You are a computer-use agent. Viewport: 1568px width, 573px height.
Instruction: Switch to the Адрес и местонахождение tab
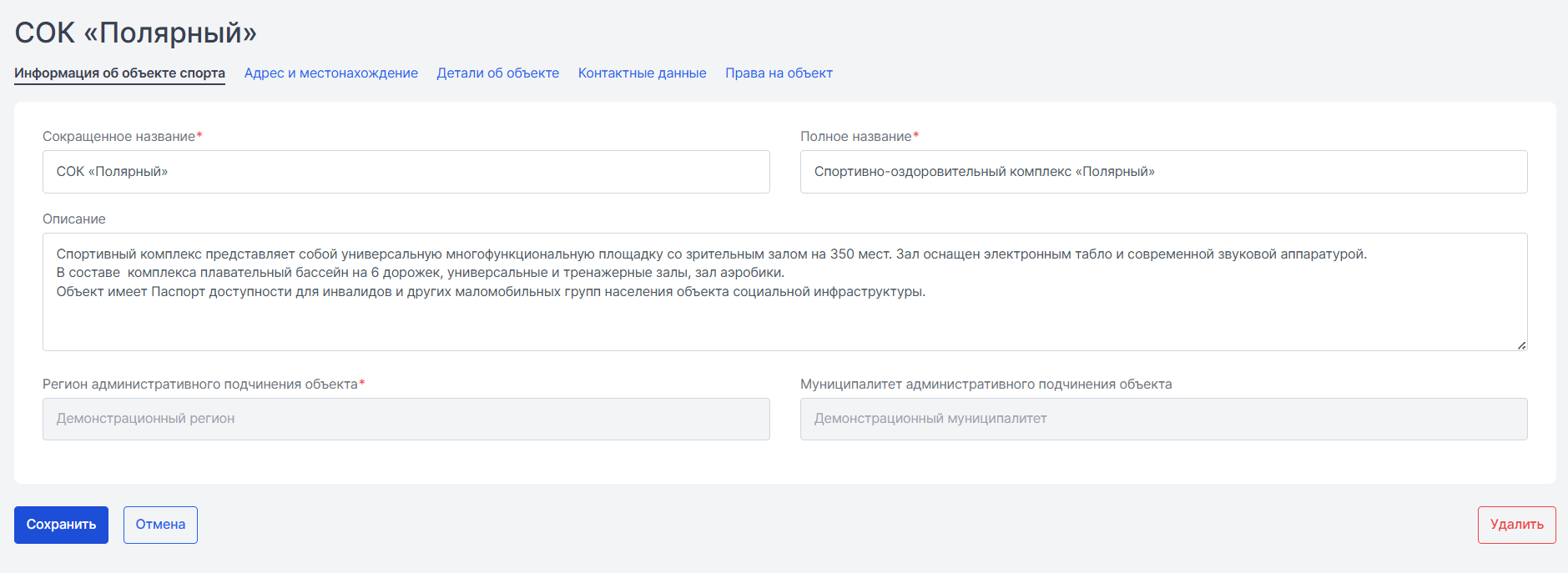click(x=330, y=73)
